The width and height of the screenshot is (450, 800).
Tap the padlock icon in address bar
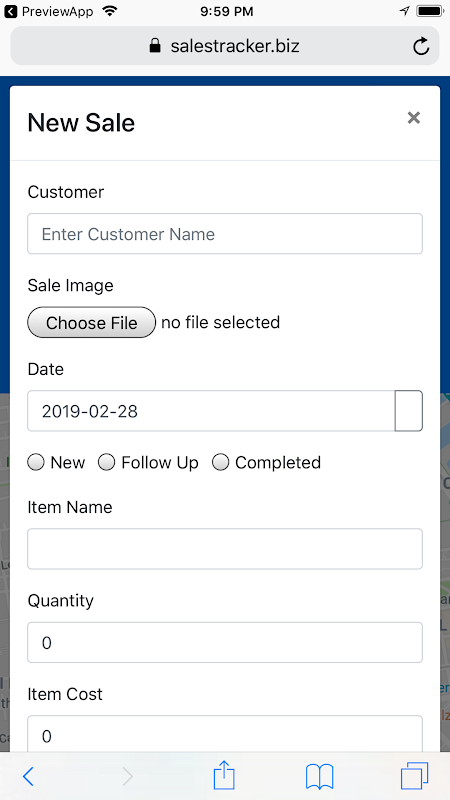(155, 46)
